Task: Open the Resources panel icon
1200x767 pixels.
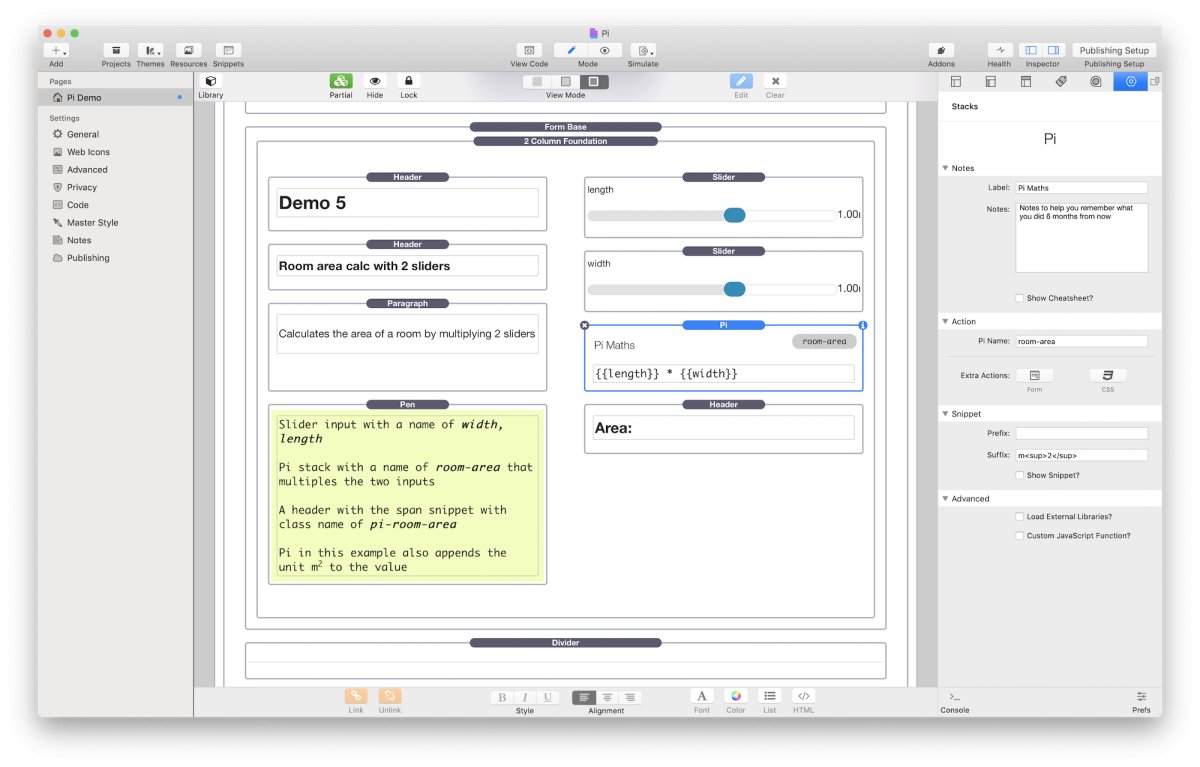Action: [x=188, y=50]
